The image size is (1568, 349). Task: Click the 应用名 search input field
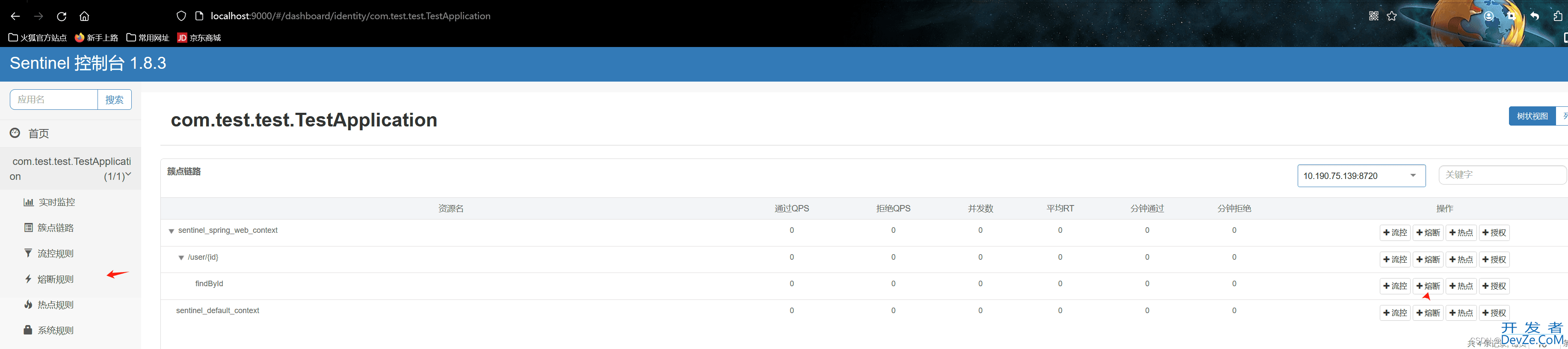click(54, 100)
